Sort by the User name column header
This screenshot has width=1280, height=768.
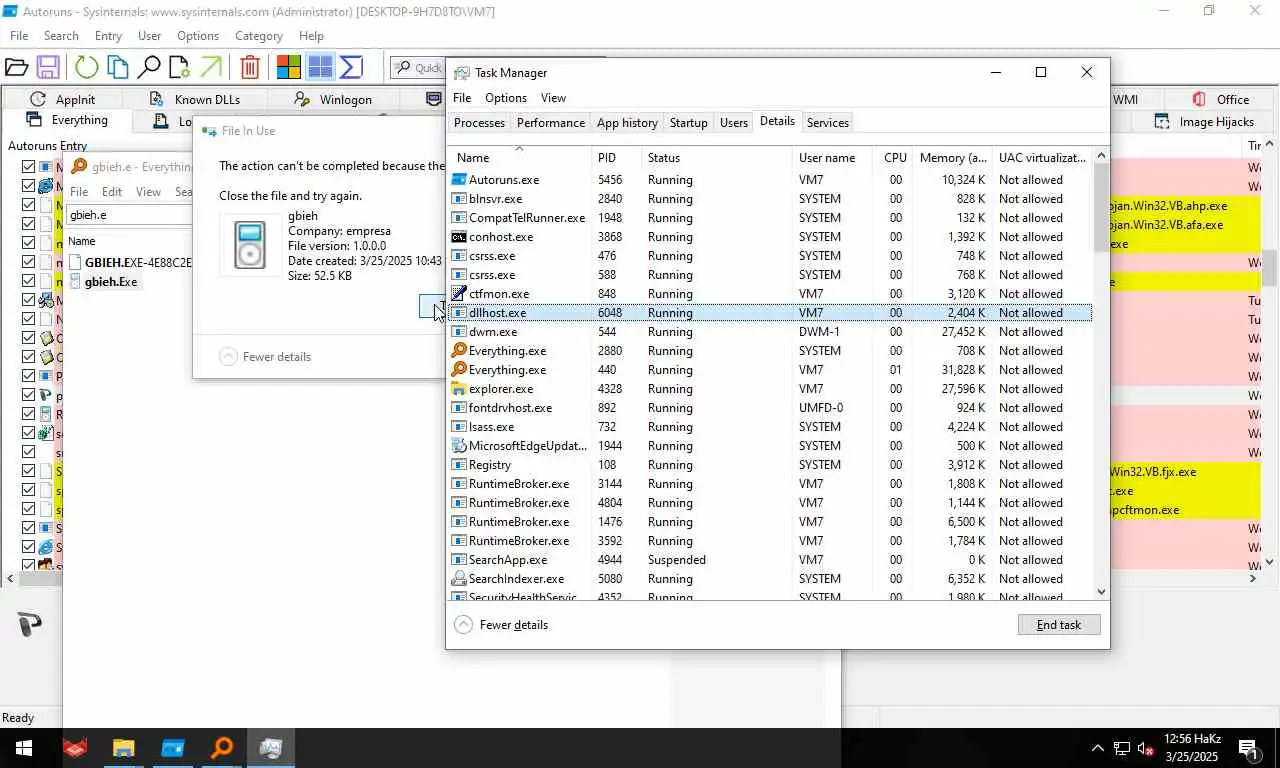coord(832,157)
